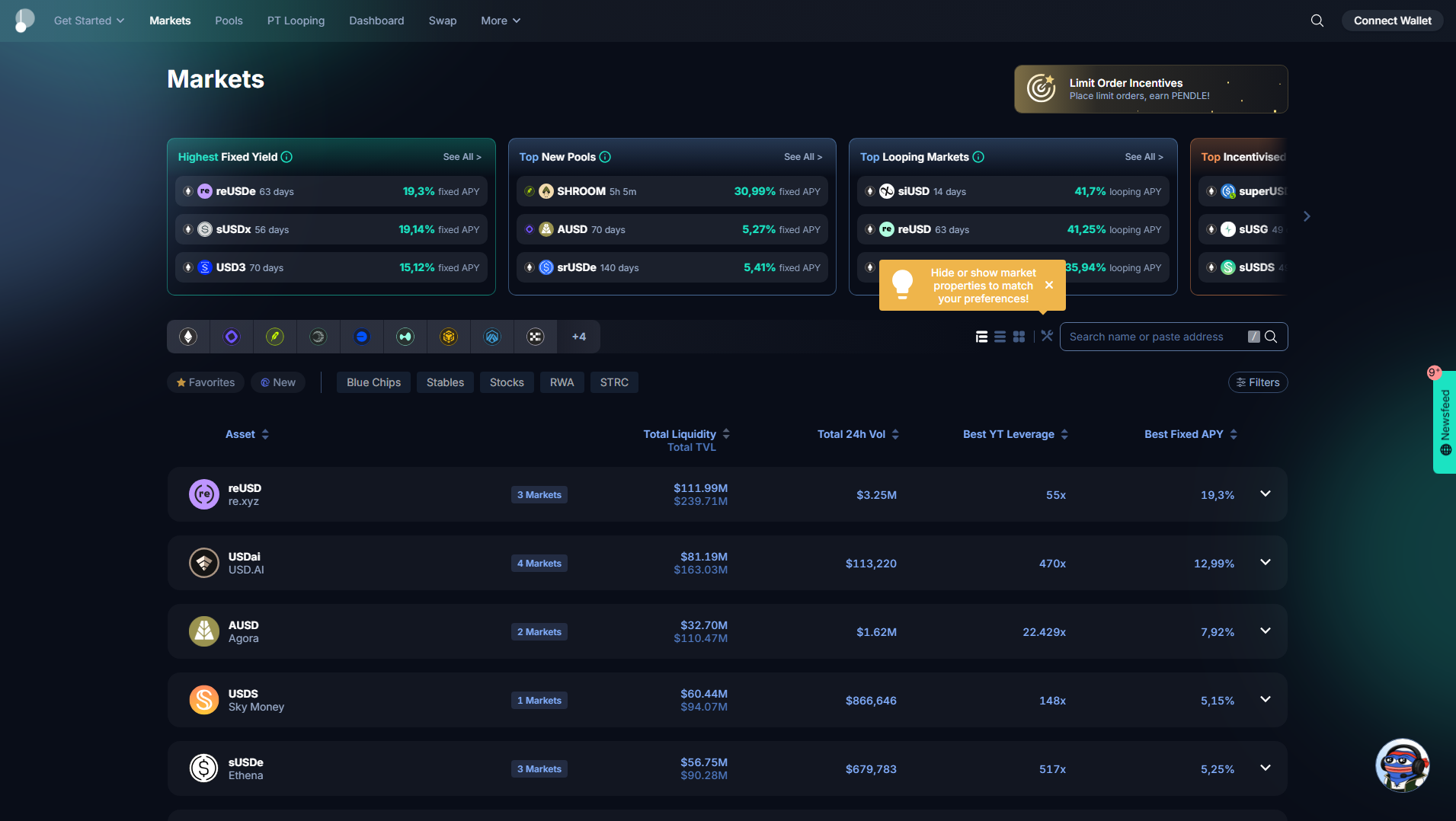
Task: Open the Filters button
Action: point(1258,382)
